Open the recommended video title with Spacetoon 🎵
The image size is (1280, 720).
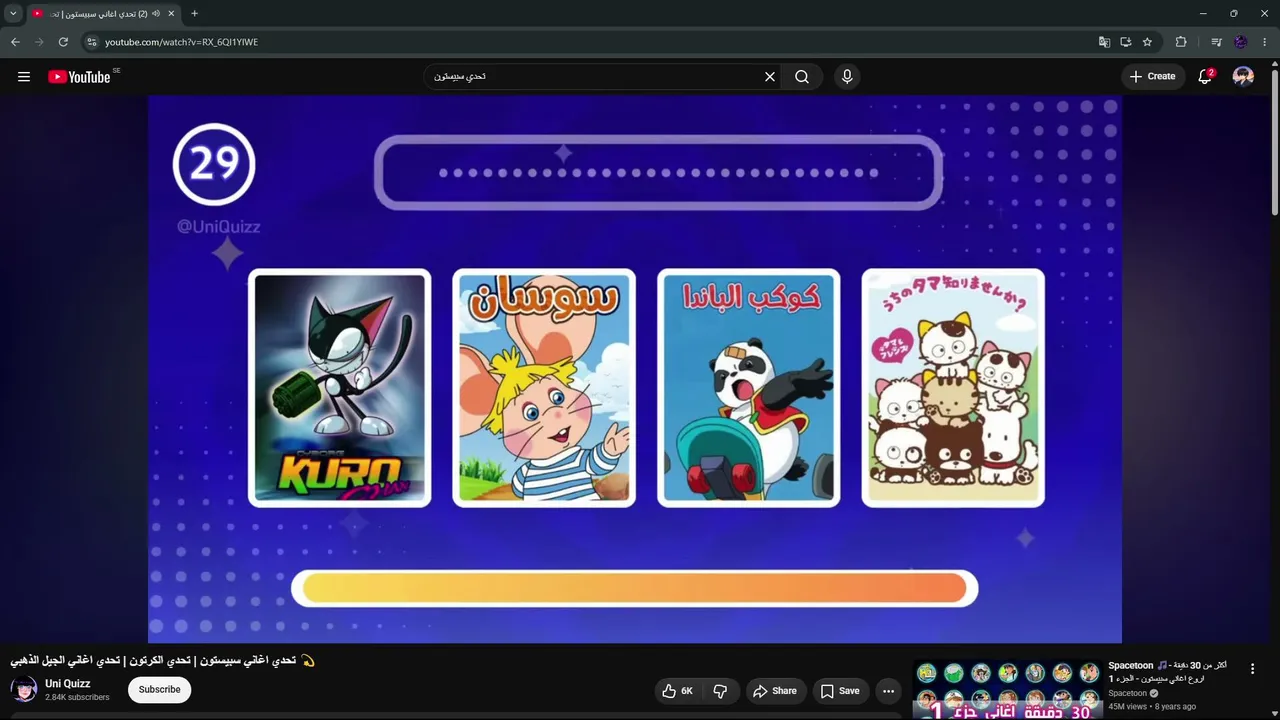(x=1168, y=672)
